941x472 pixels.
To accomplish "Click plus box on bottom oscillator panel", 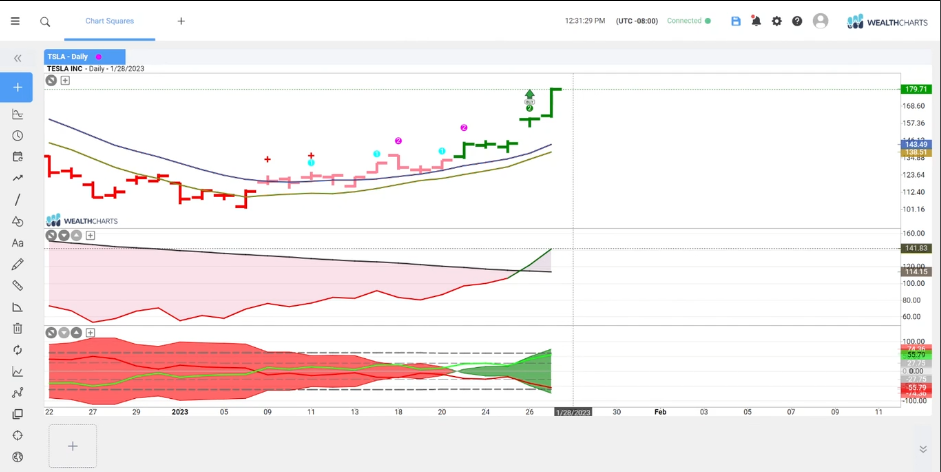I will tap(90, 332).
